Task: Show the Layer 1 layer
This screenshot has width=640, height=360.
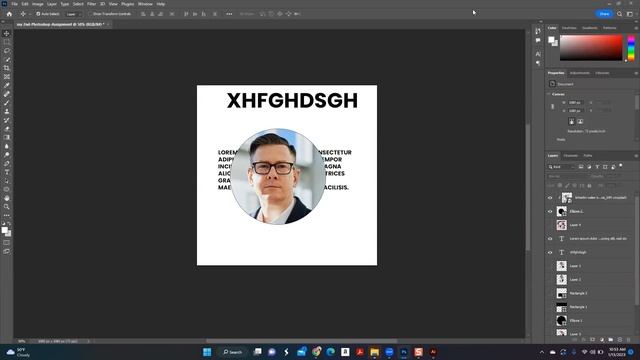Action: pyautogui.click(x=550, y=266)
